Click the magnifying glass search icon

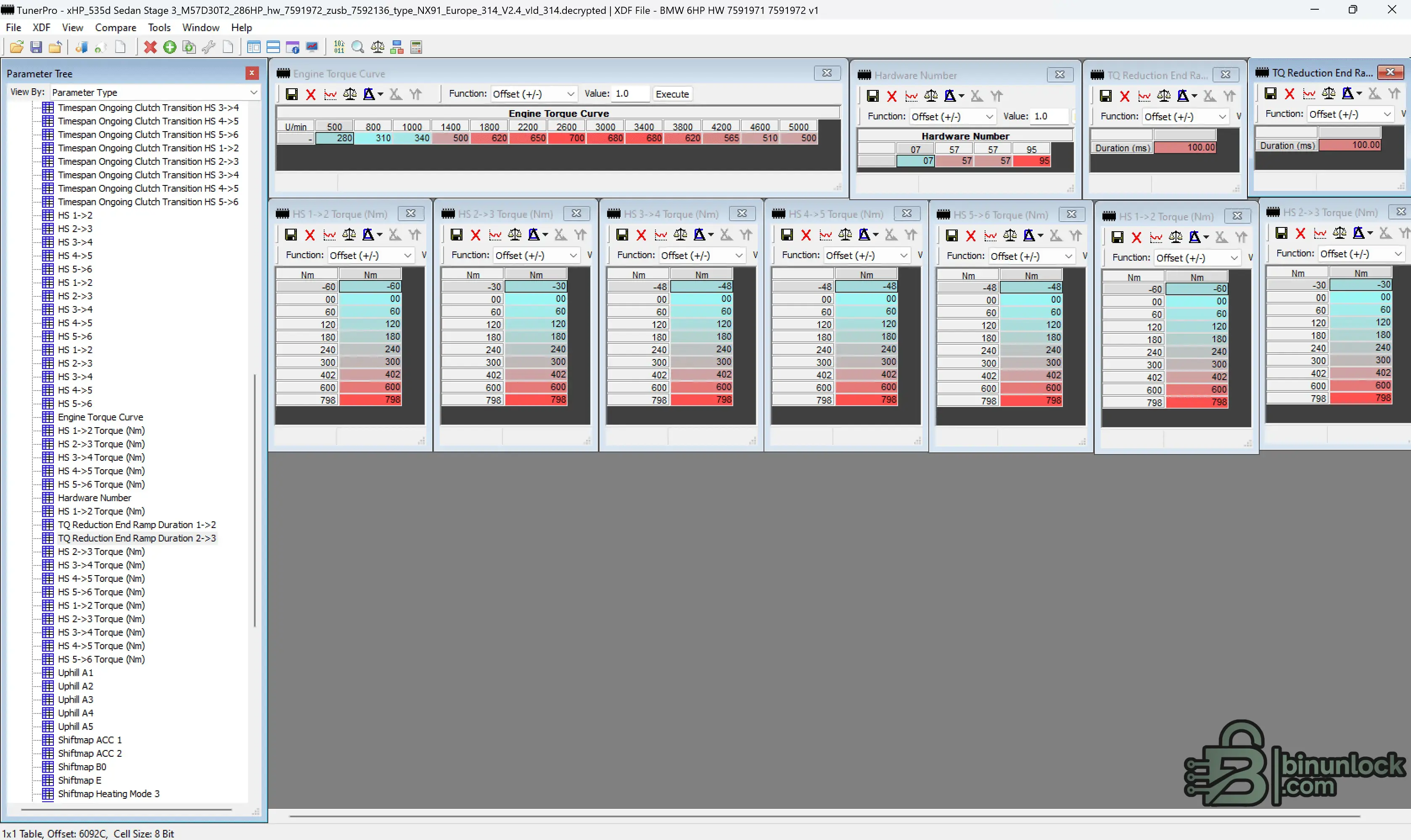pos(358,47)
